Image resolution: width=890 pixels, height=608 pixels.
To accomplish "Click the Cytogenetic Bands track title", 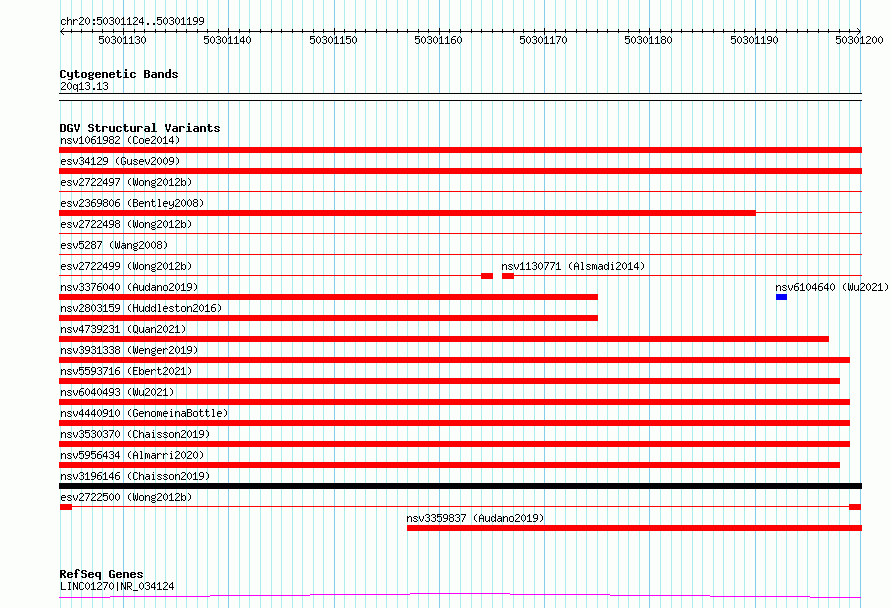I will pos(119,74).
